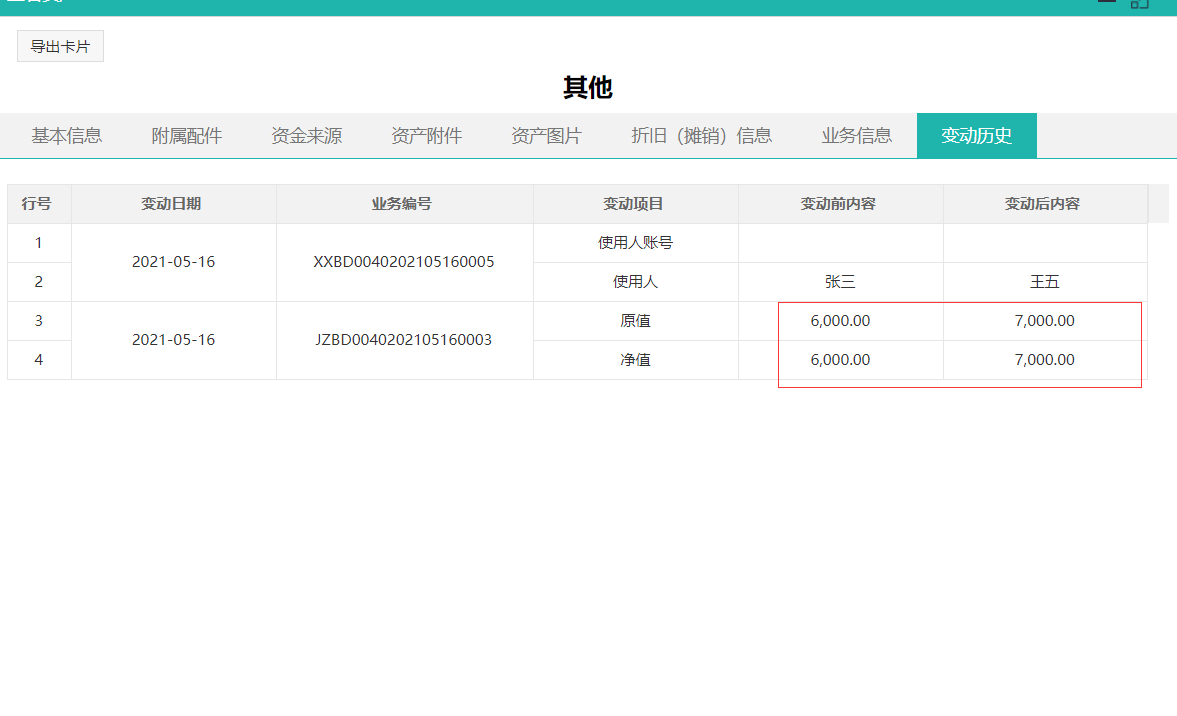Click the 变动前内容 column header

pos(841,204)
